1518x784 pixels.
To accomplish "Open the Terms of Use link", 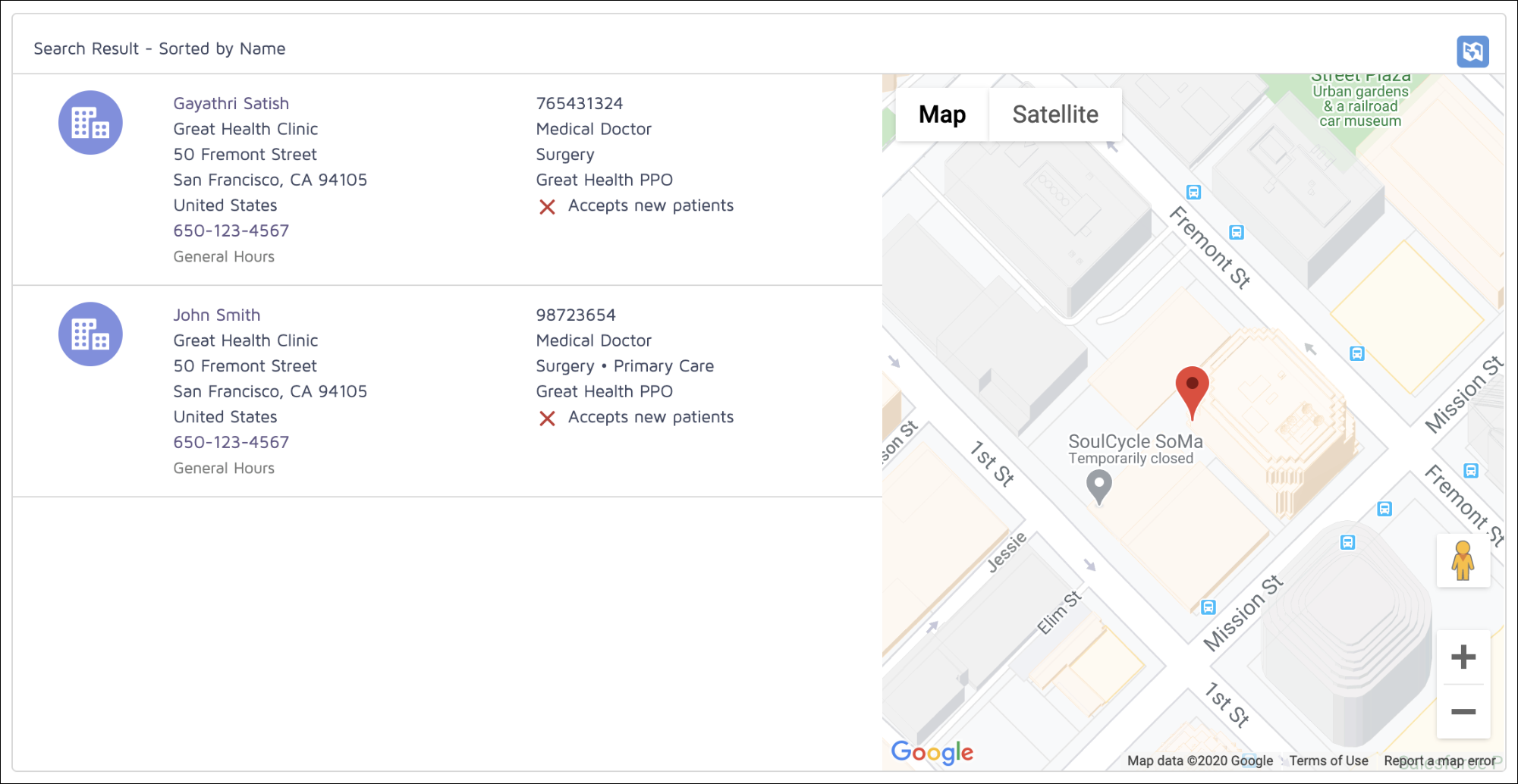I will [1328, 760].
